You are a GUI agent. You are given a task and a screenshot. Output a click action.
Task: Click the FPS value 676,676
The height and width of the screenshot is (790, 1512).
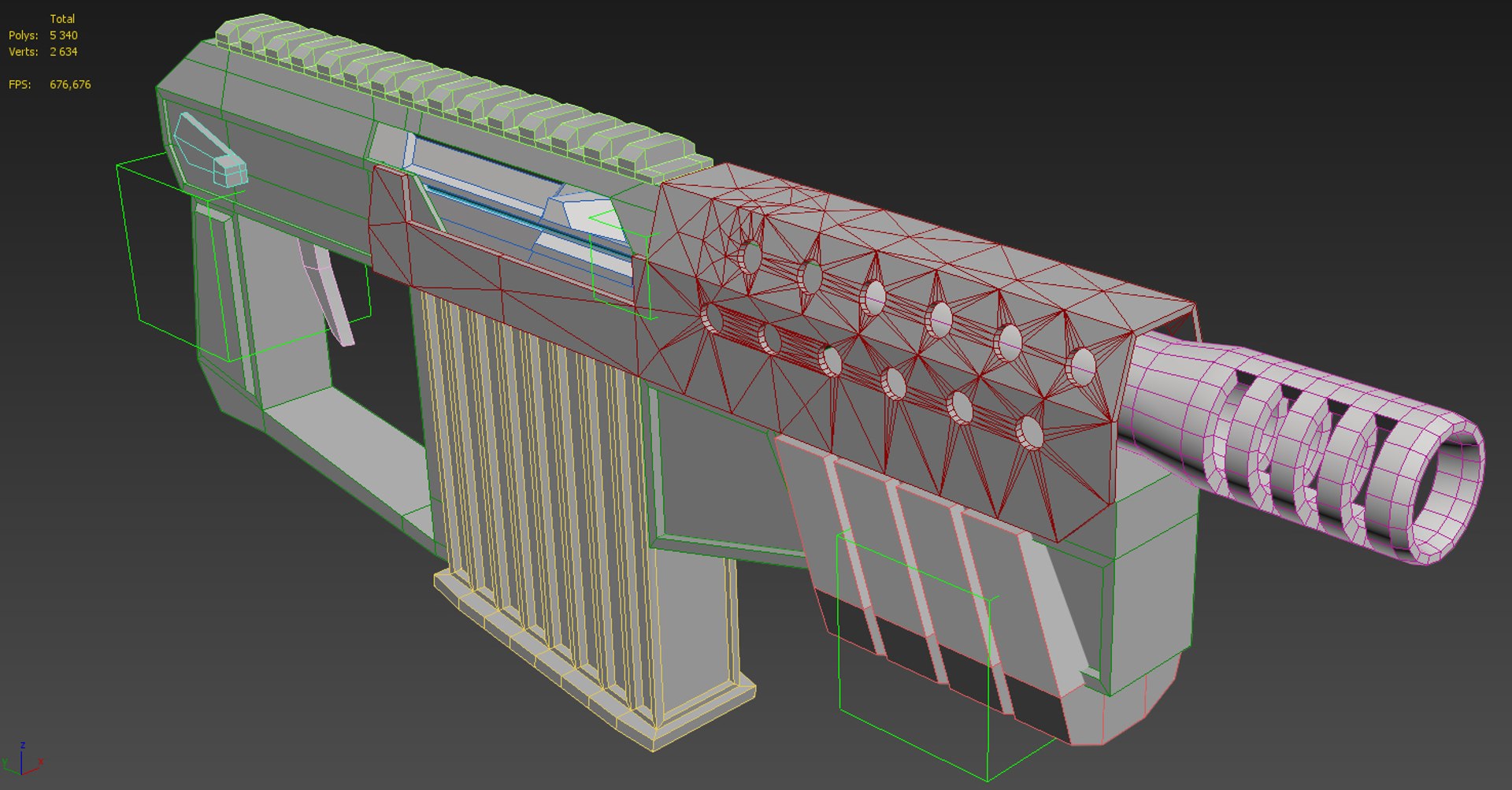pos(70,84)
